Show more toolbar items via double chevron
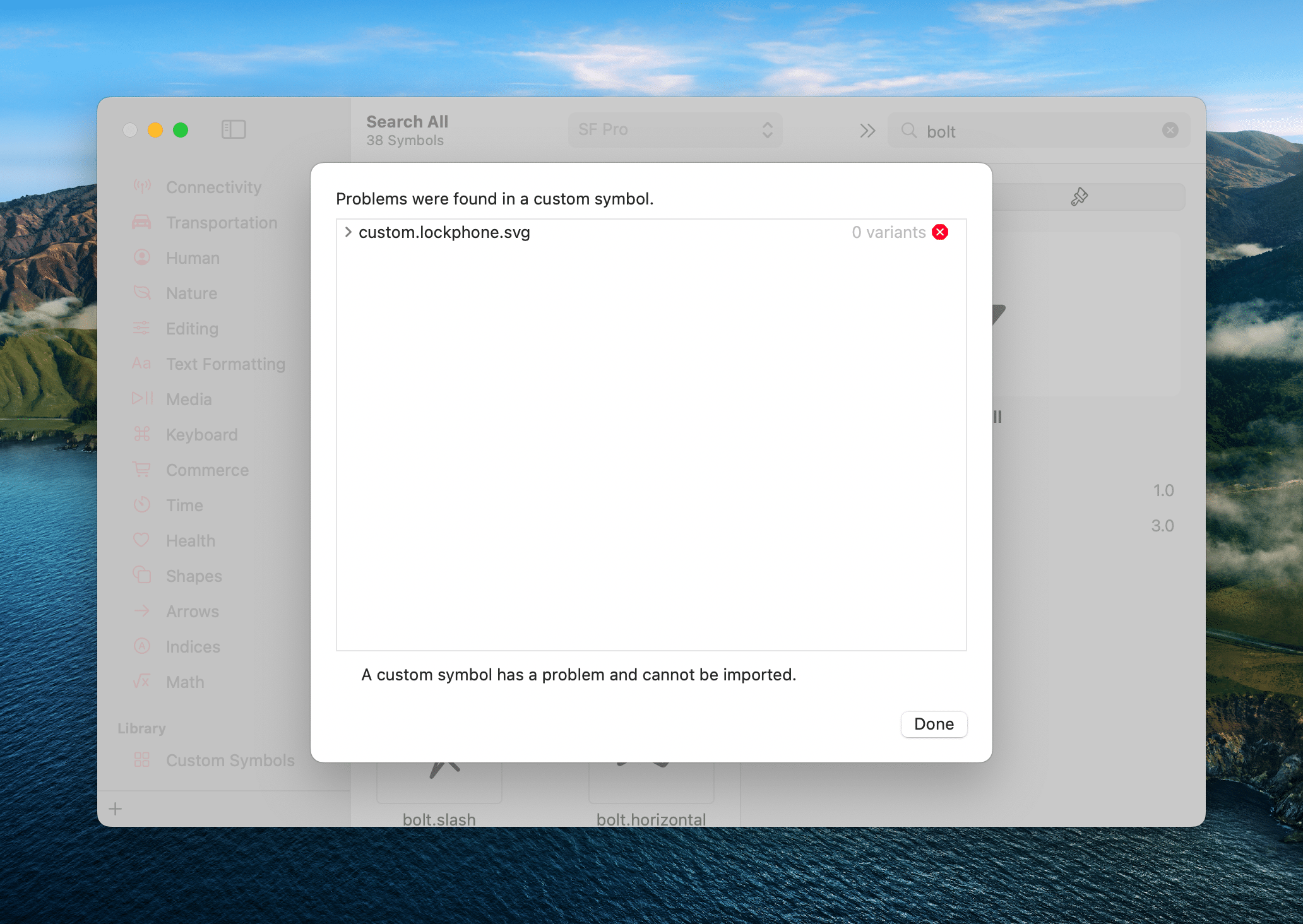1303x924 pixels. tap(867, 131)
